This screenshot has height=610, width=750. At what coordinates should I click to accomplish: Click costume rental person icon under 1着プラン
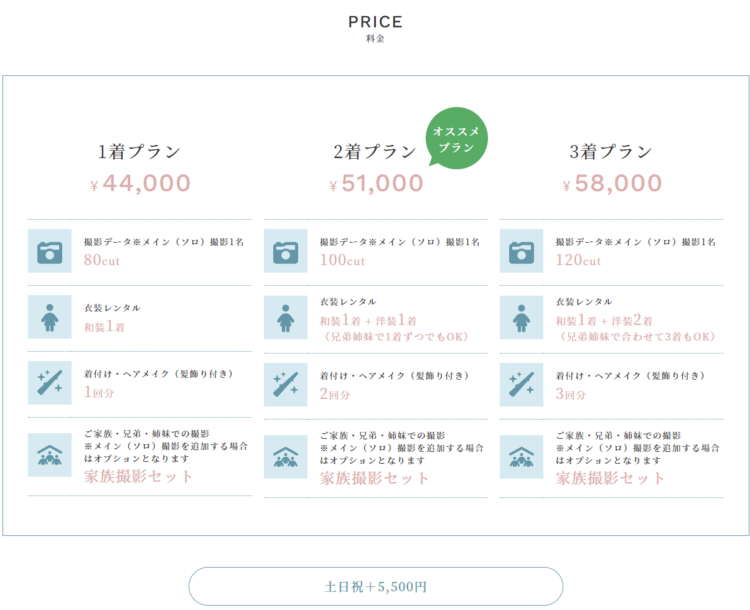50,317
